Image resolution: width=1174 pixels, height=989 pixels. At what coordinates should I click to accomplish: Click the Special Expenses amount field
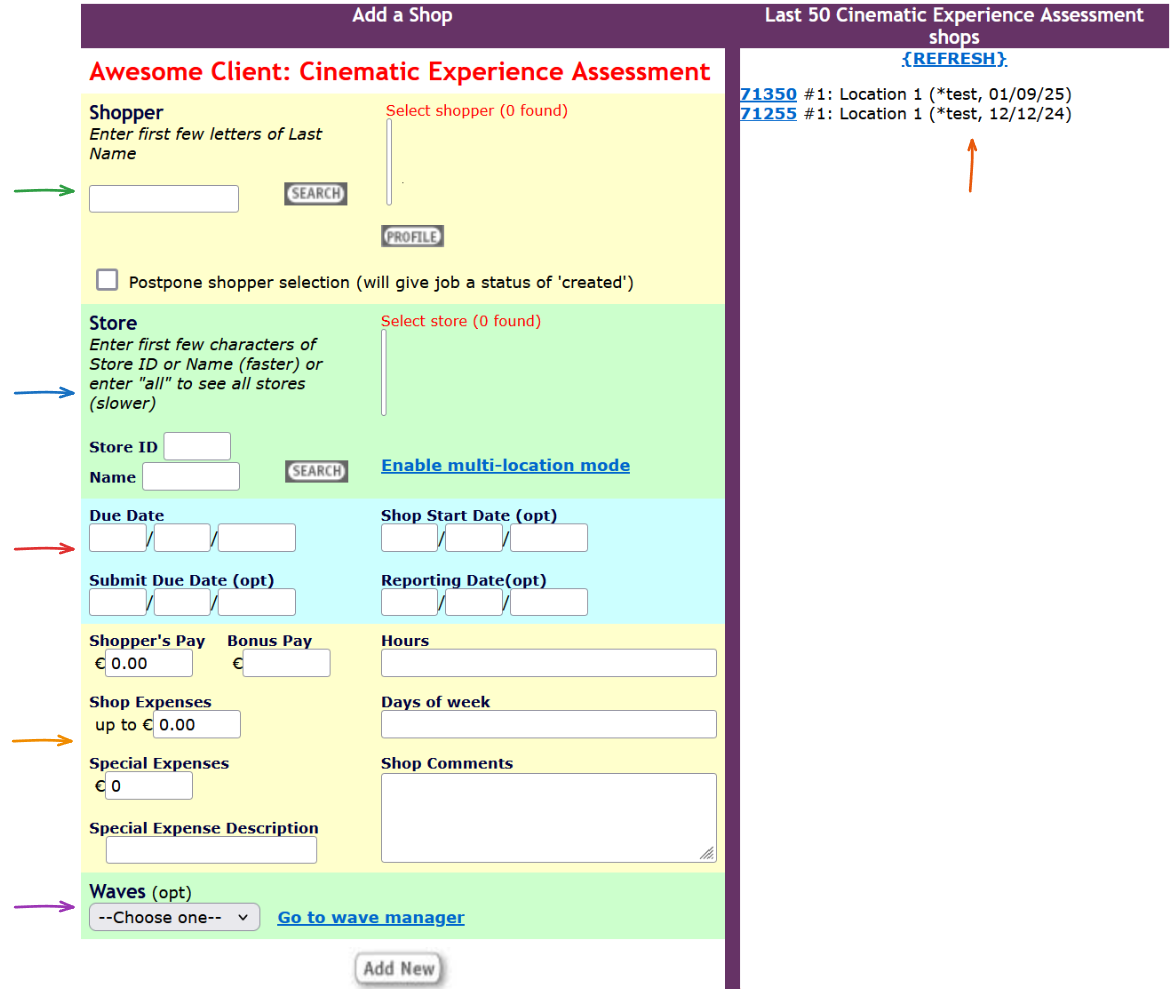click(149, 786)
